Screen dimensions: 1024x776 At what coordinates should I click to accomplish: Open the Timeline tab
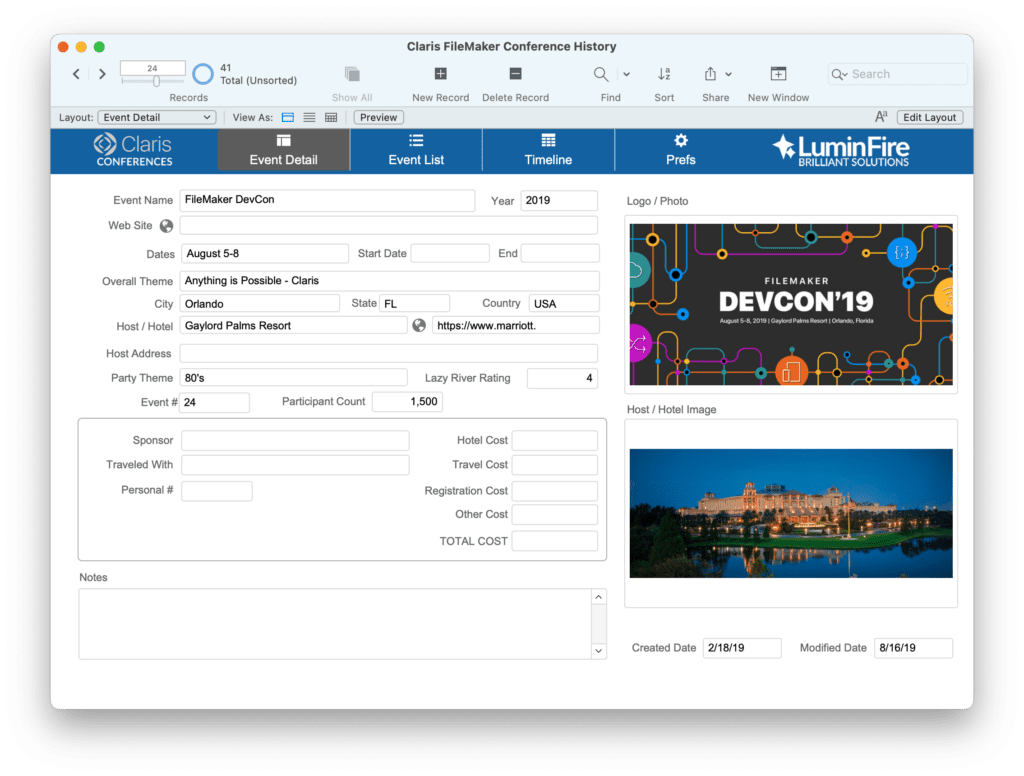548,150
